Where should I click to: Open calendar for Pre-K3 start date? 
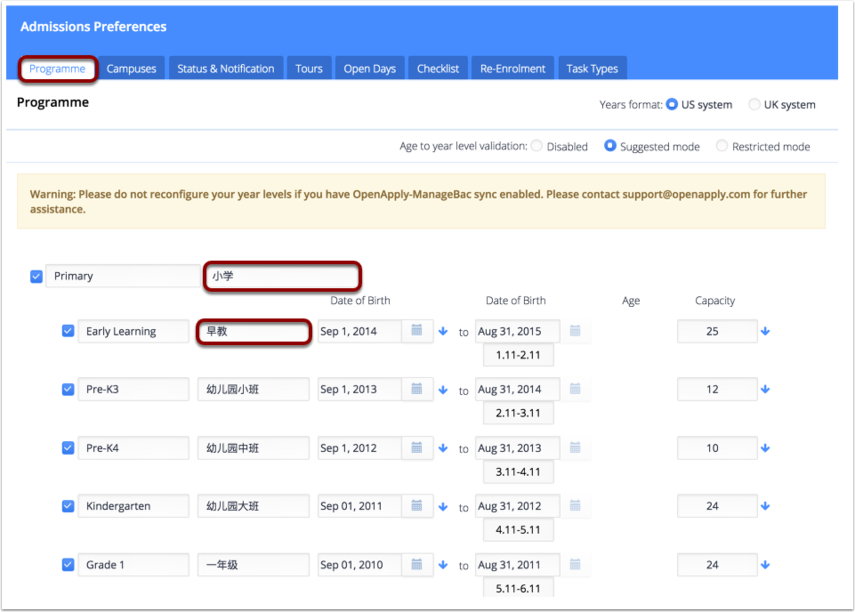coord(417,389)
